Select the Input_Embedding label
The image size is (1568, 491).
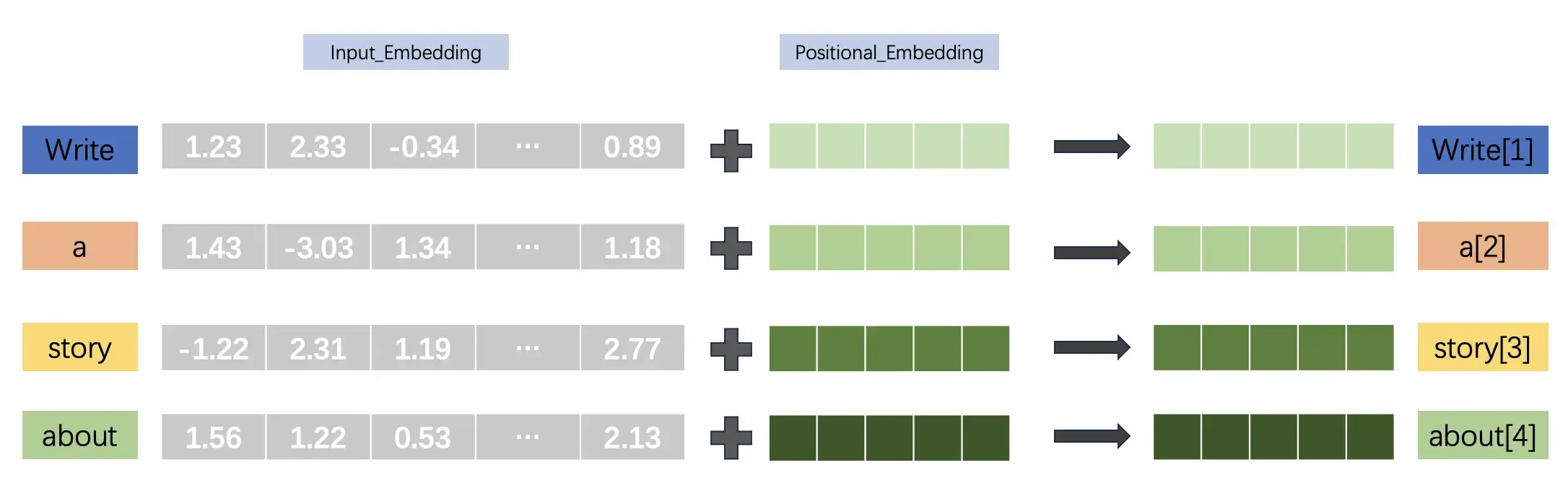(406, 52)
